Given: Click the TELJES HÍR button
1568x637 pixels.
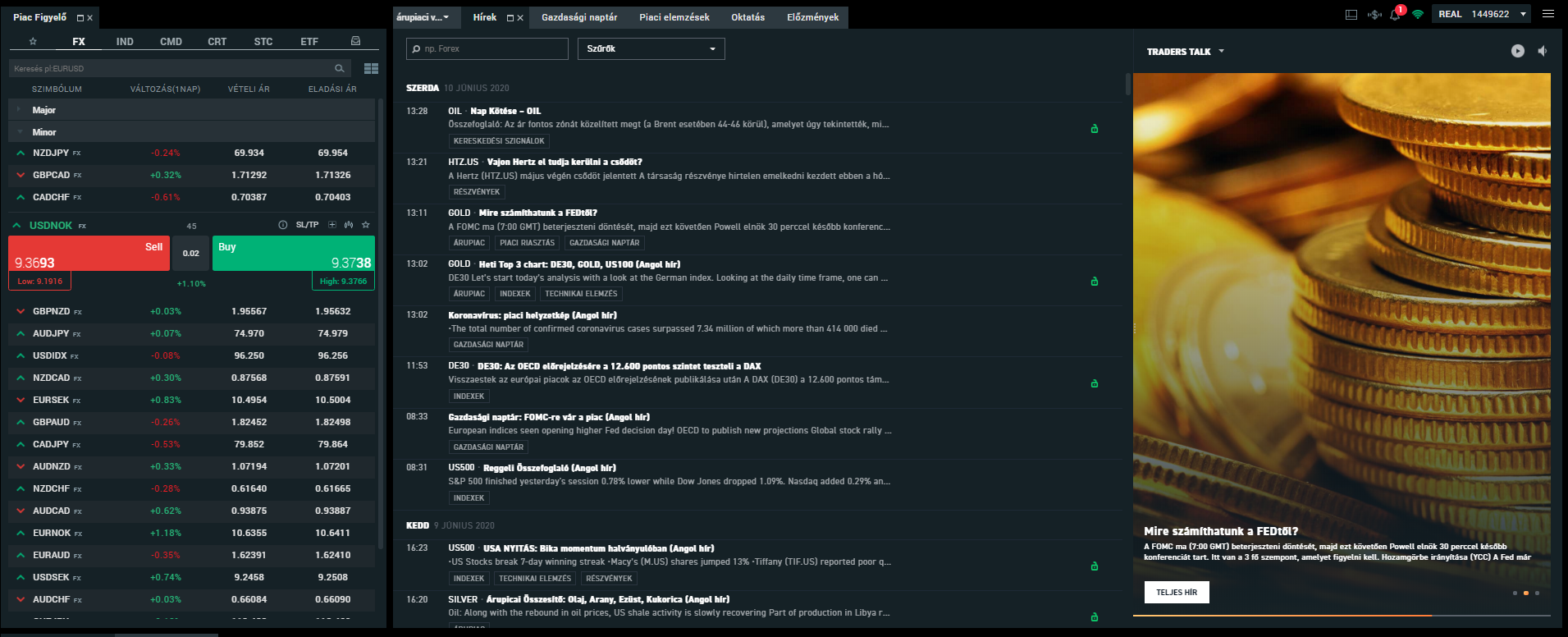Looking at the screenshot, I should pyautogui.click(x=1177, y=592).
